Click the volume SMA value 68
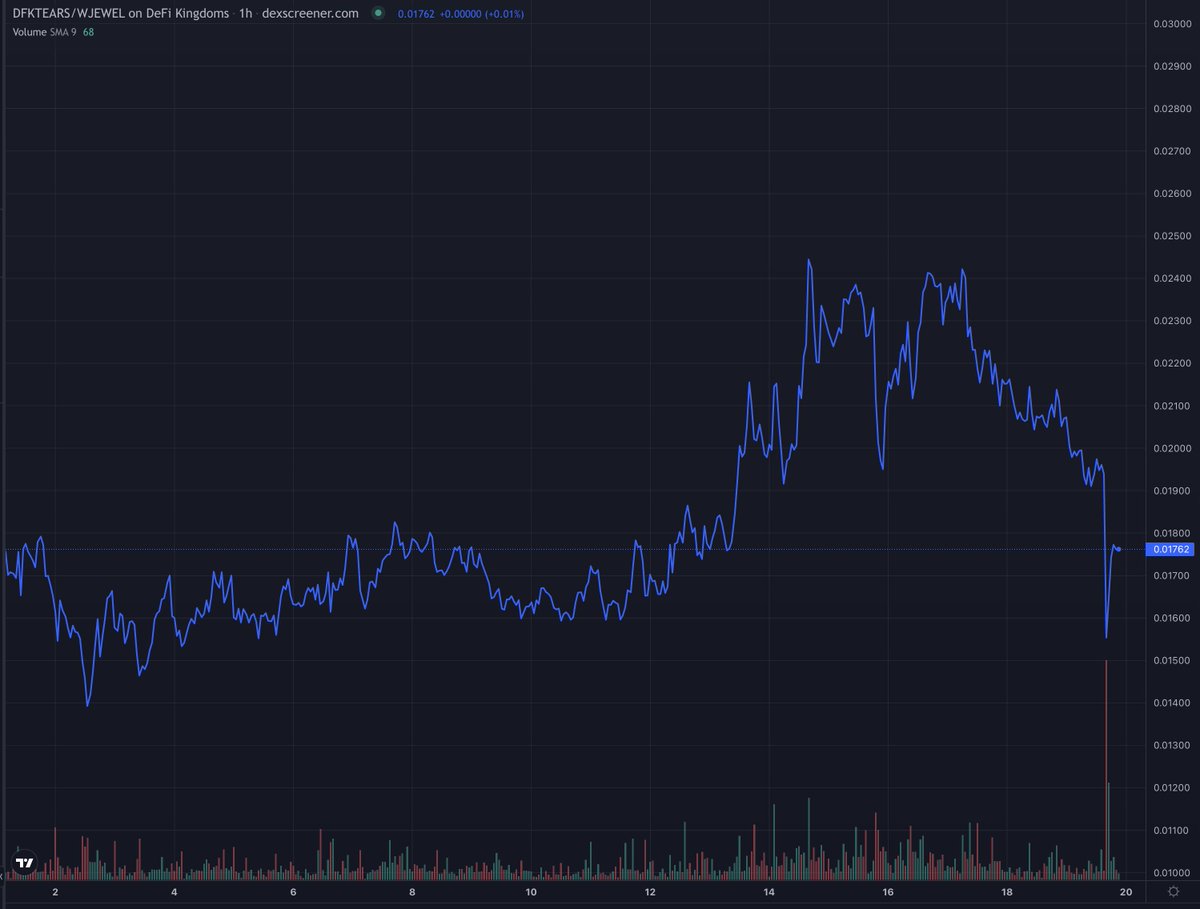Viewport: 1200px width, 909px height. 89,32
